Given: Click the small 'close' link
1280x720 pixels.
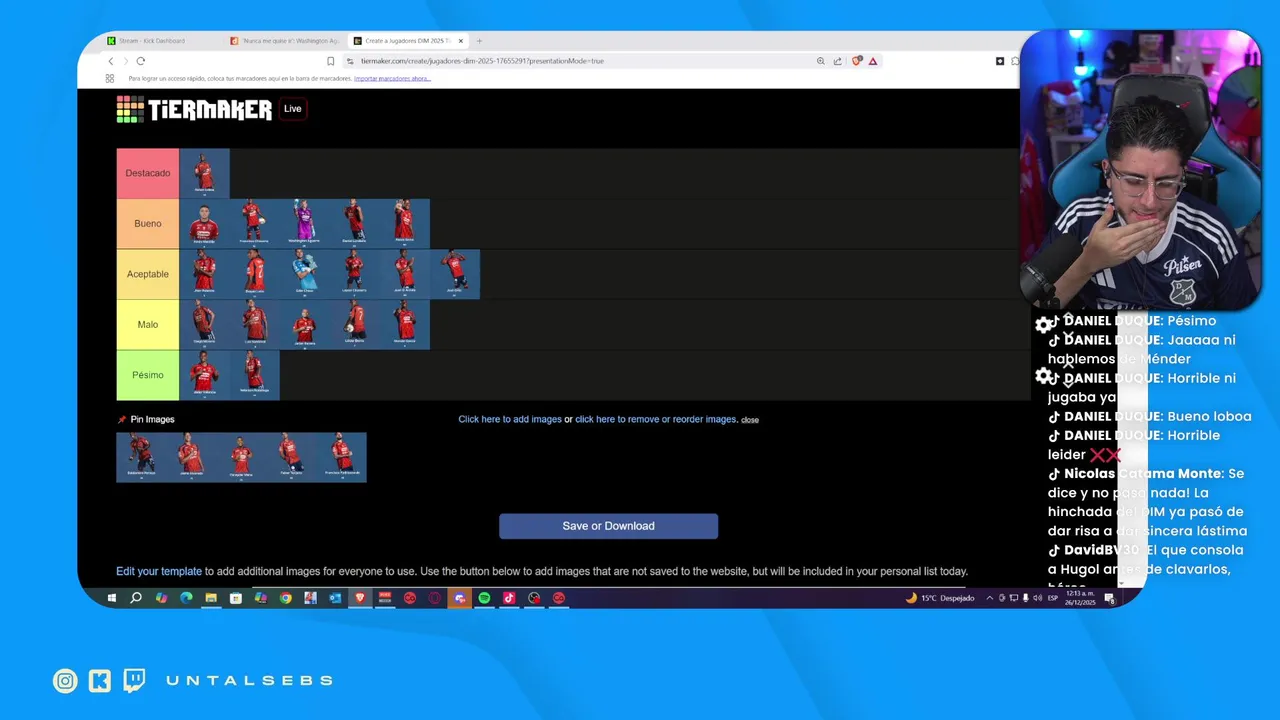Looking at the screenshot, I should coord(750,420).
